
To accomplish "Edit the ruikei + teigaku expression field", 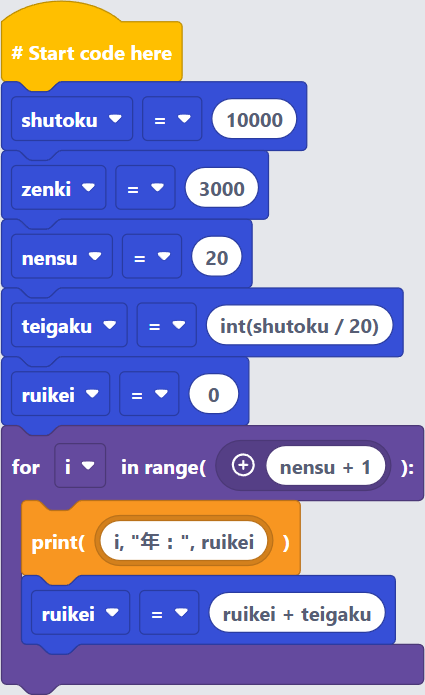I will point(297,613).
